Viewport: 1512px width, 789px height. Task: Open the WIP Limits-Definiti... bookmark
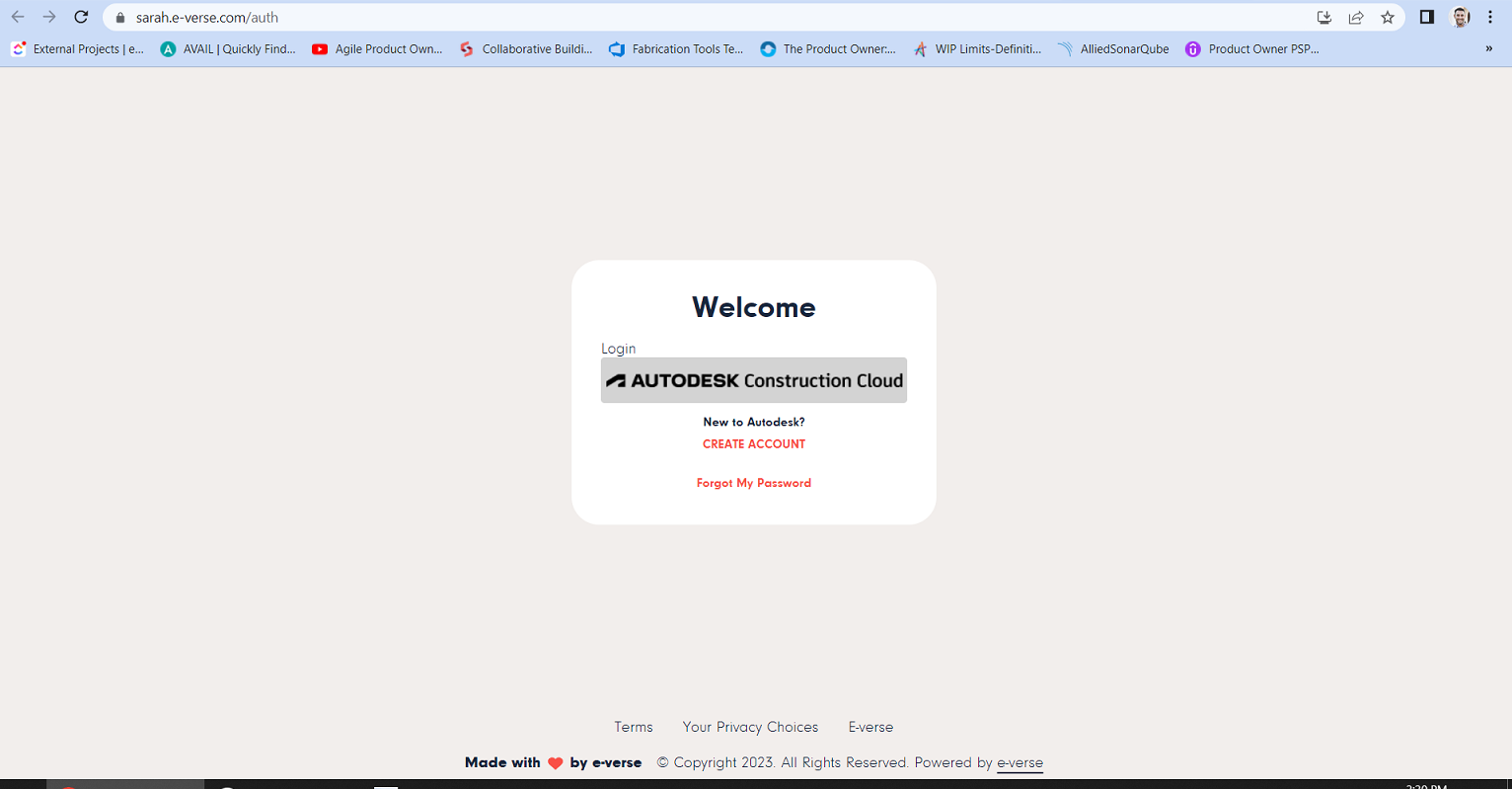click(977, 48)
